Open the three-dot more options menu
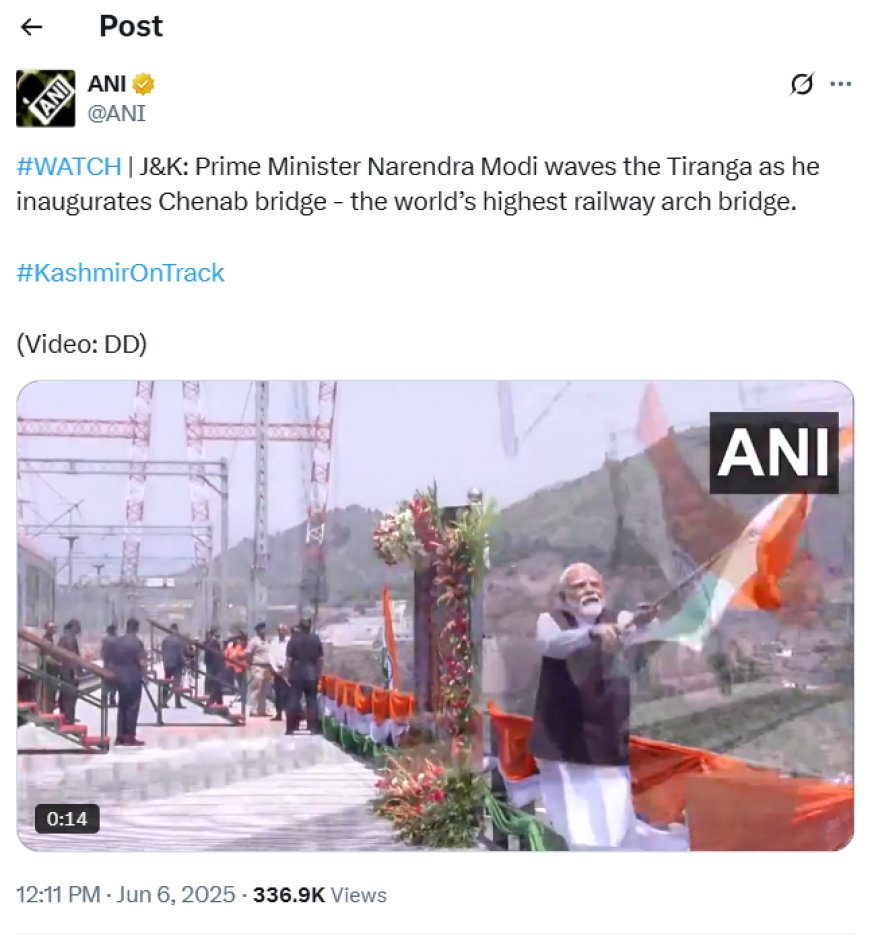This screenshot has height=944, width=870. pyautogui.click(x=840, y=84)
